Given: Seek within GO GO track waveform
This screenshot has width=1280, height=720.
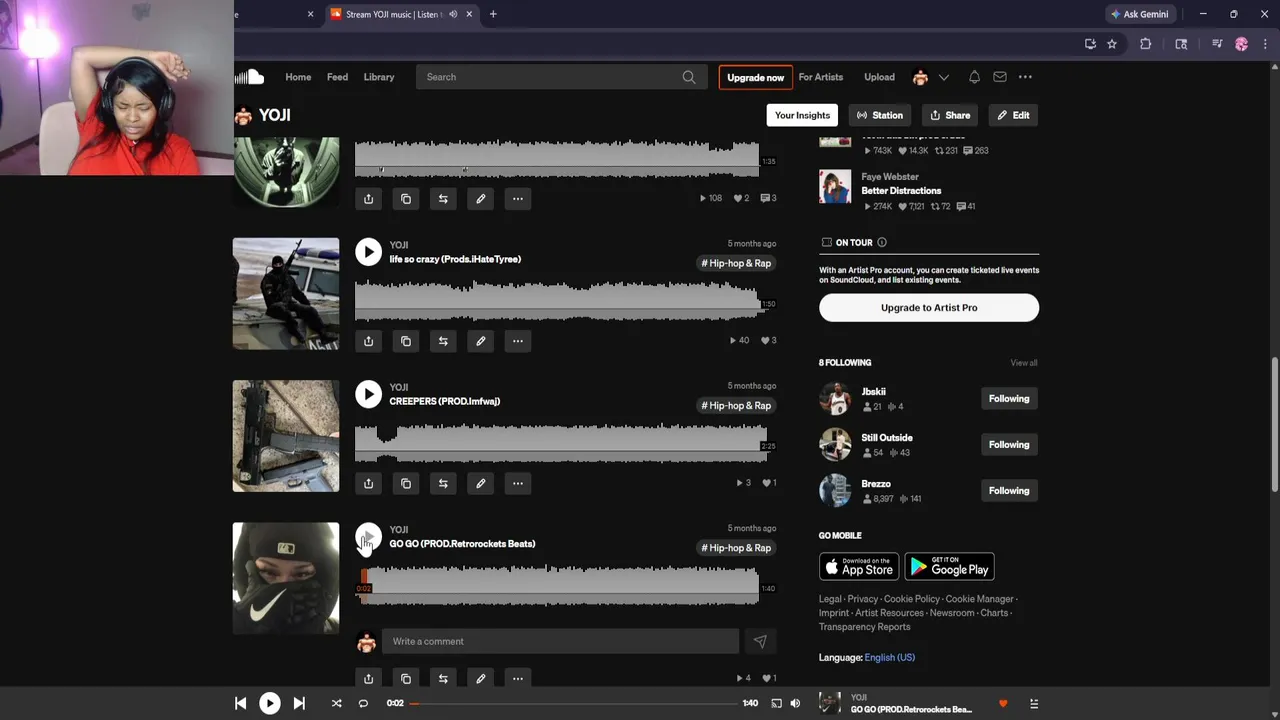Looking at the screenshot, I should pos(557,585).
